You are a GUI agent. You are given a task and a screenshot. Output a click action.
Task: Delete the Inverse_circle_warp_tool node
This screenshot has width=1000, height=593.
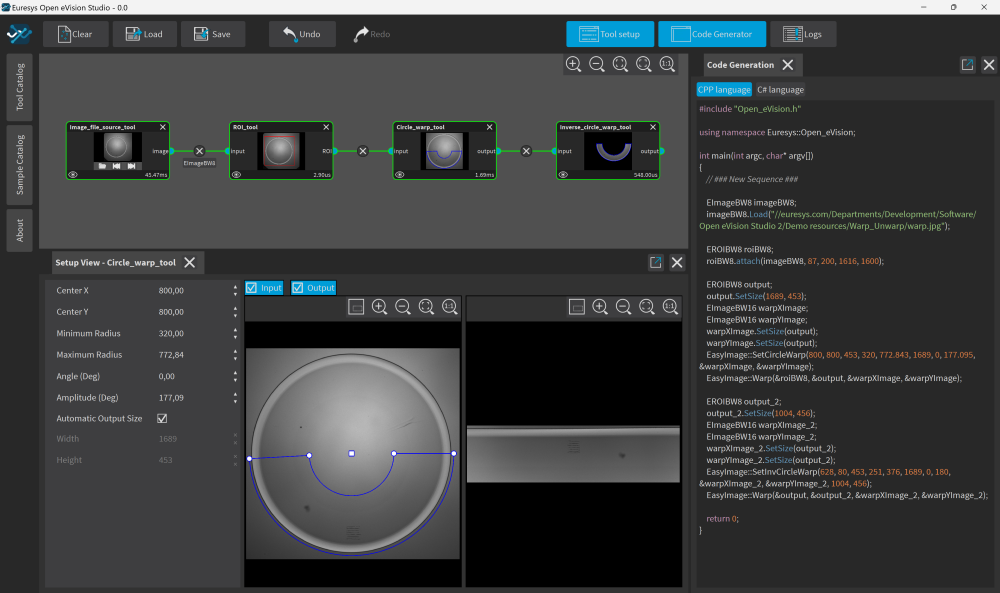click(653, 127)
